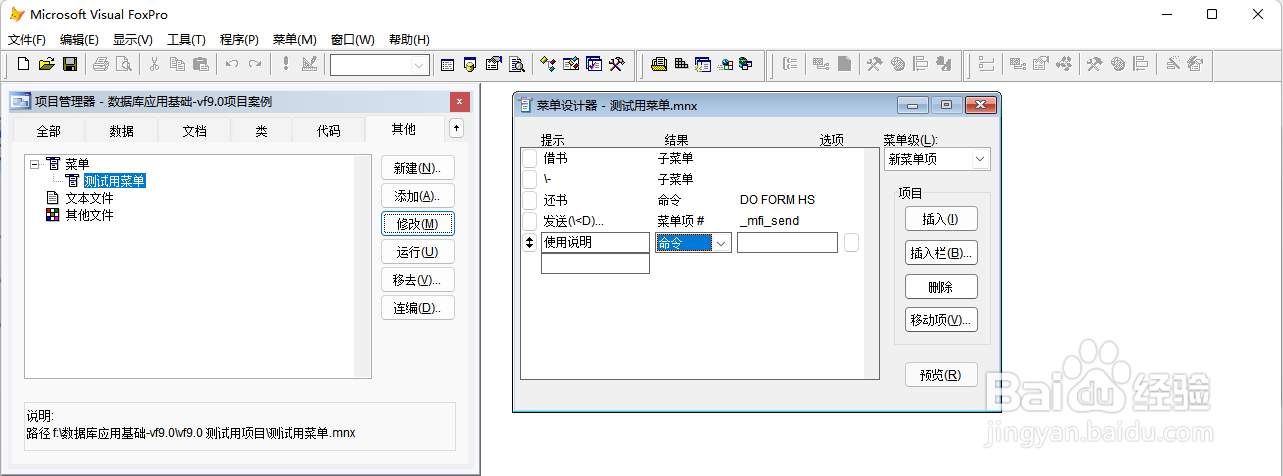
Task: Open the 窗口(W) menu
Action: click(x=353, y=40)
